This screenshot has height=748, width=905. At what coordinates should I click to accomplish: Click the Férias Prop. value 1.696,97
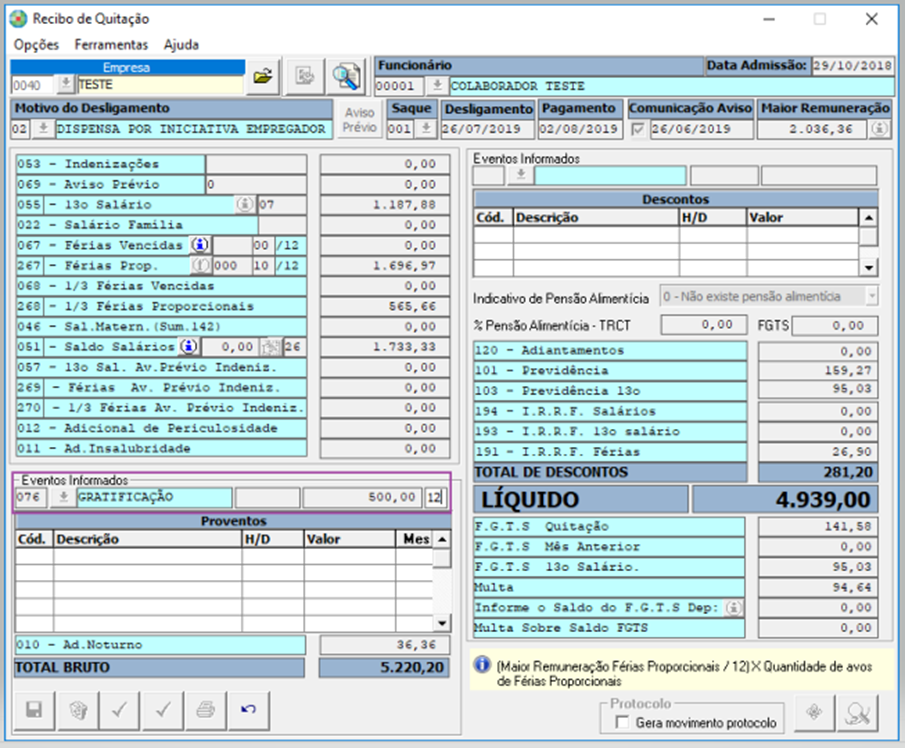coord(385,265)
